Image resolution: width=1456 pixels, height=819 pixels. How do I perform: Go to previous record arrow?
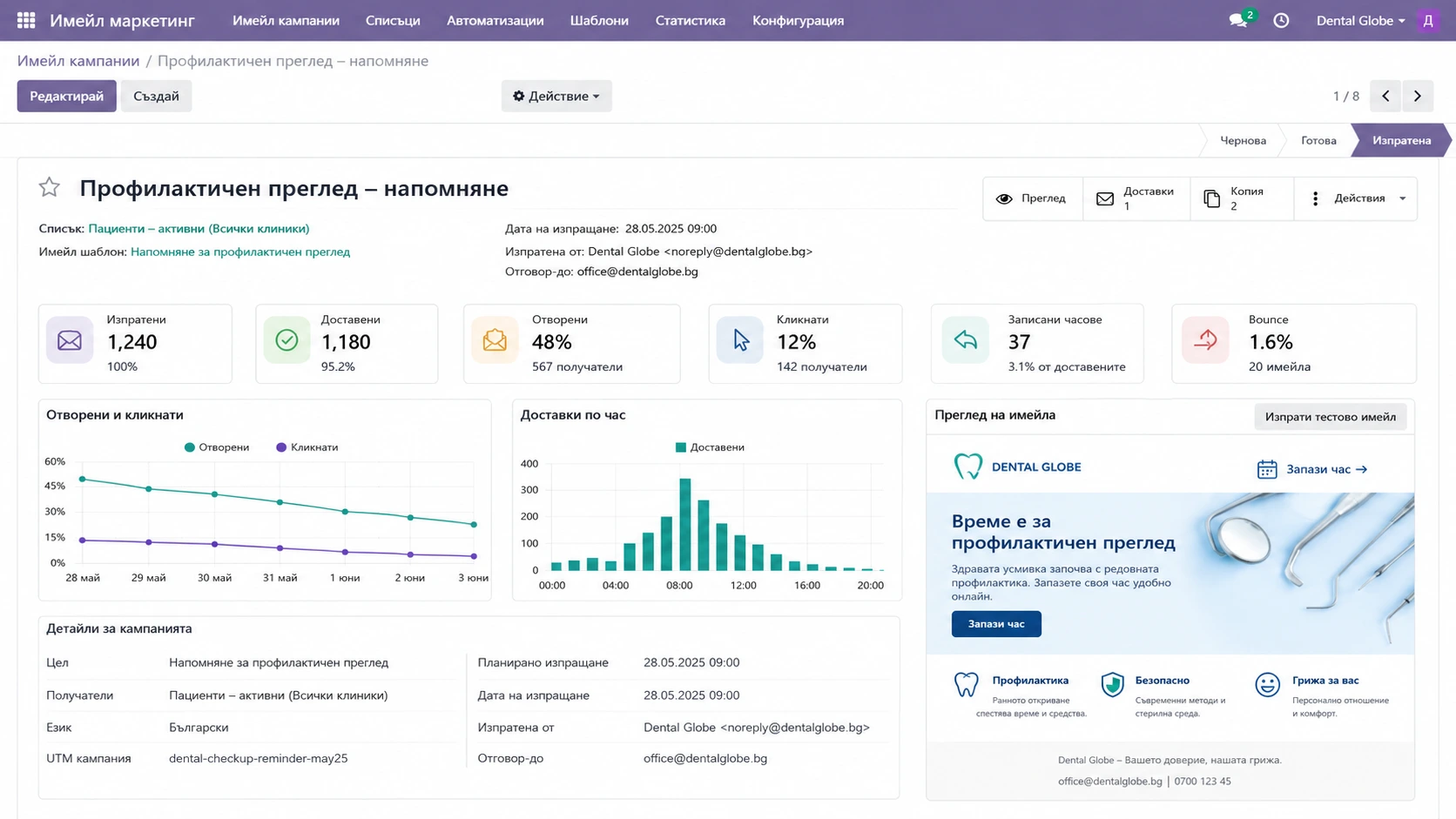(x=1385, y=96)
